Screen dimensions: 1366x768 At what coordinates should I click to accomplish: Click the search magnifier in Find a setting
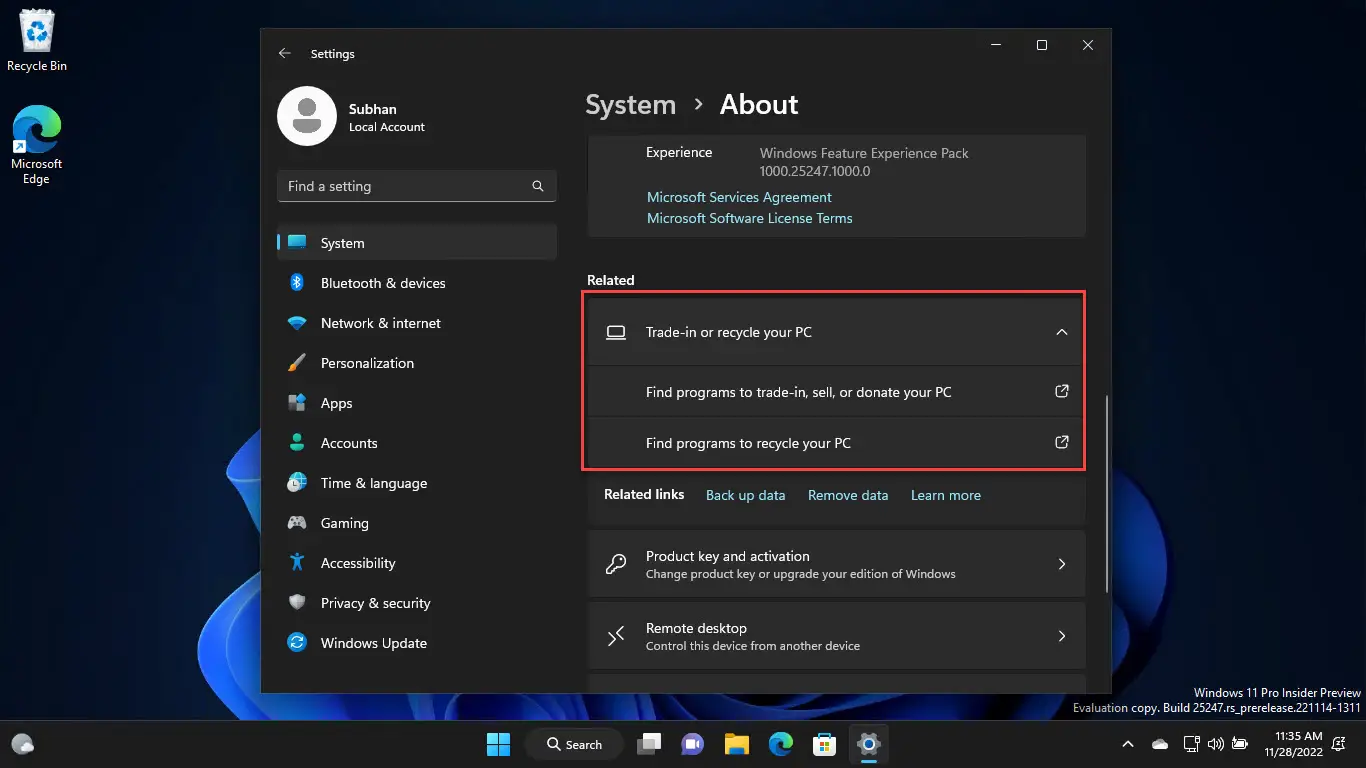click(x=538, y=186)
